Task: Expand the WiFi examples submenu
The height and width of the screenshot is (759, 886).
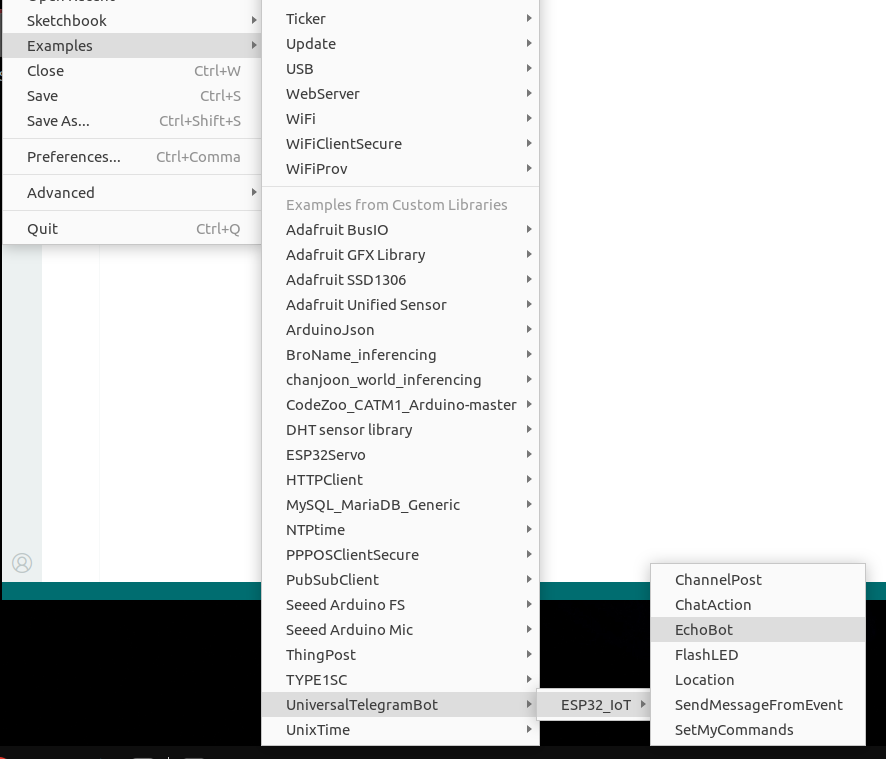Action: pyautogui.click(x=401, y=119)
